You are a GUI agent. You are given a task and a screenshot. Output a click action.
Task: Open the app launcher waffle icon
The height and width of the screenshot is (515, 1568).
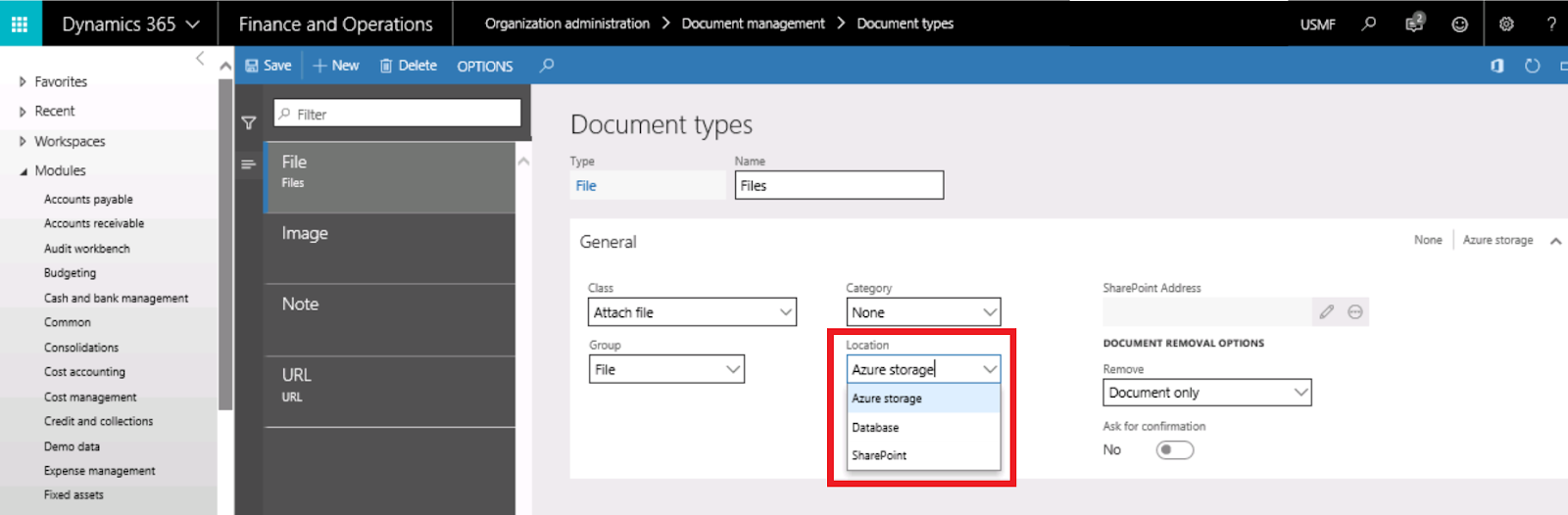click(20, 23)
